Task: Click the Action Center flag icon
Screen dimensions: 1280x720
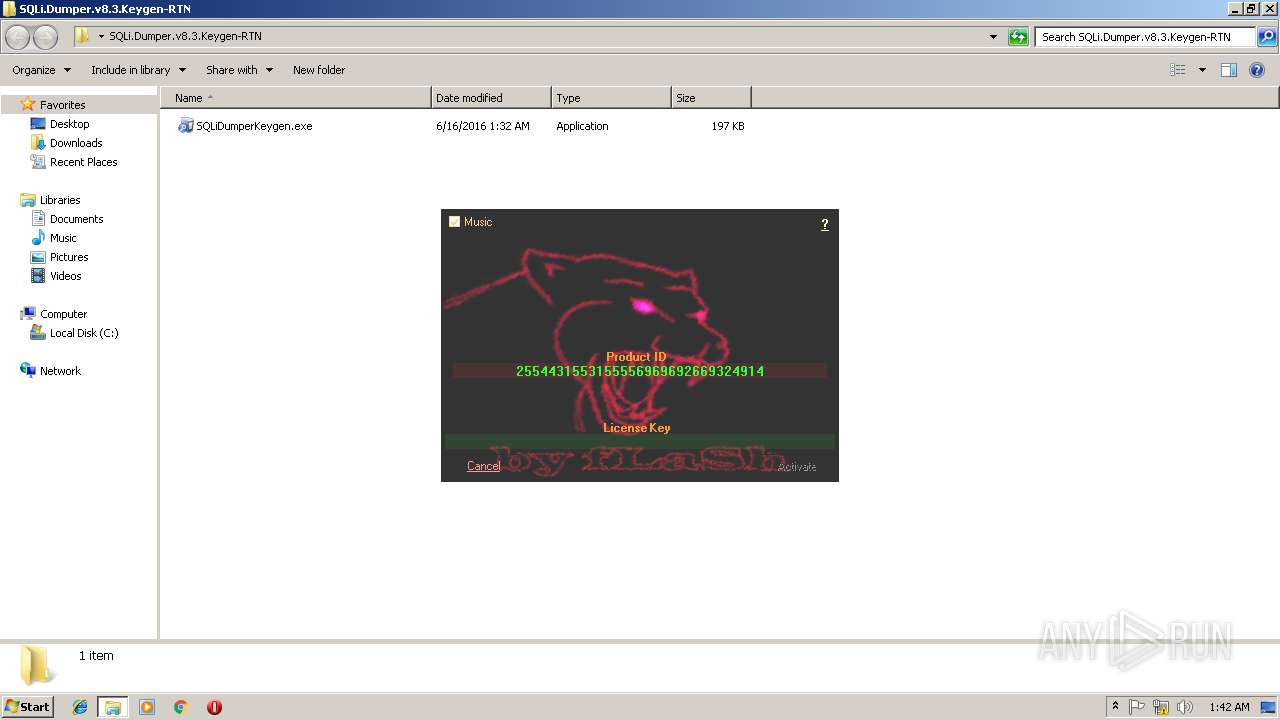Action: [1137, 707]
